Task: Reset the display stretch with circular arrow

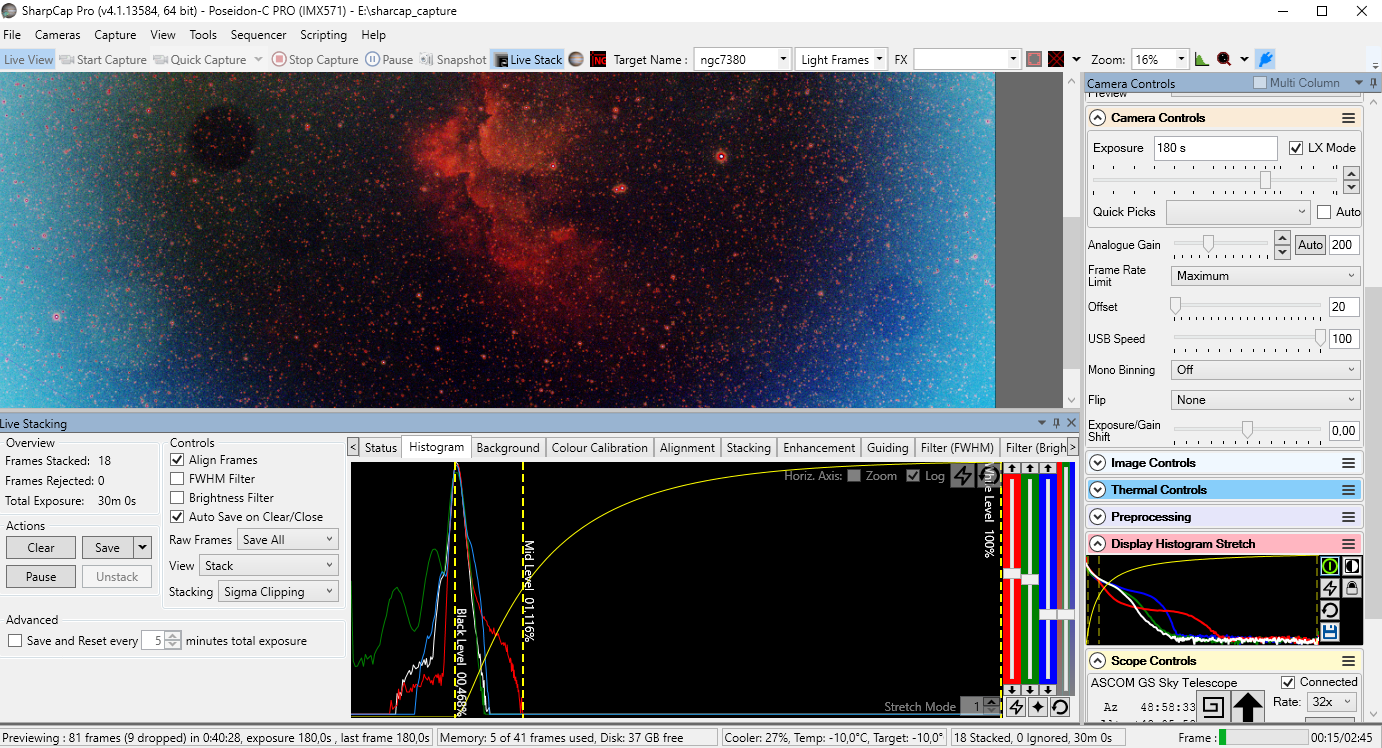Action: [x=1330, y=610]
